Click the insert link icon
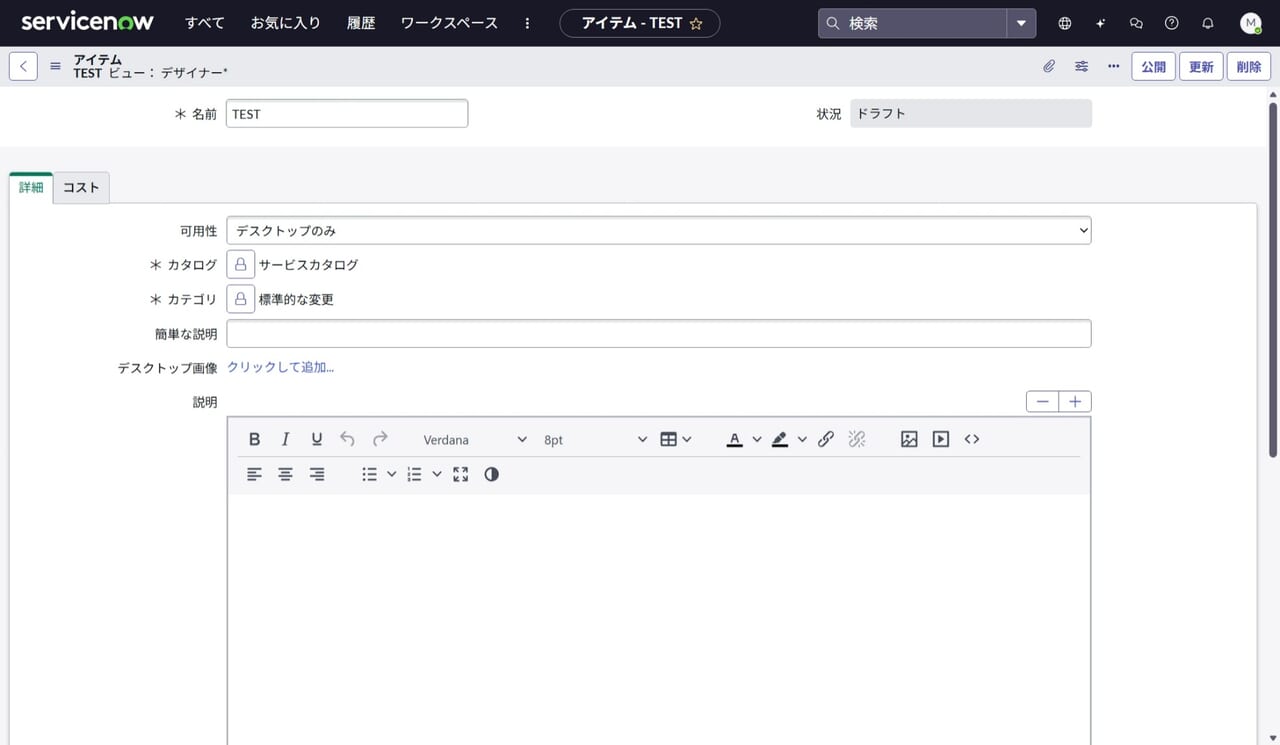Image resolution: width=1280 pixels, height=745 pixels. point(826,439)
